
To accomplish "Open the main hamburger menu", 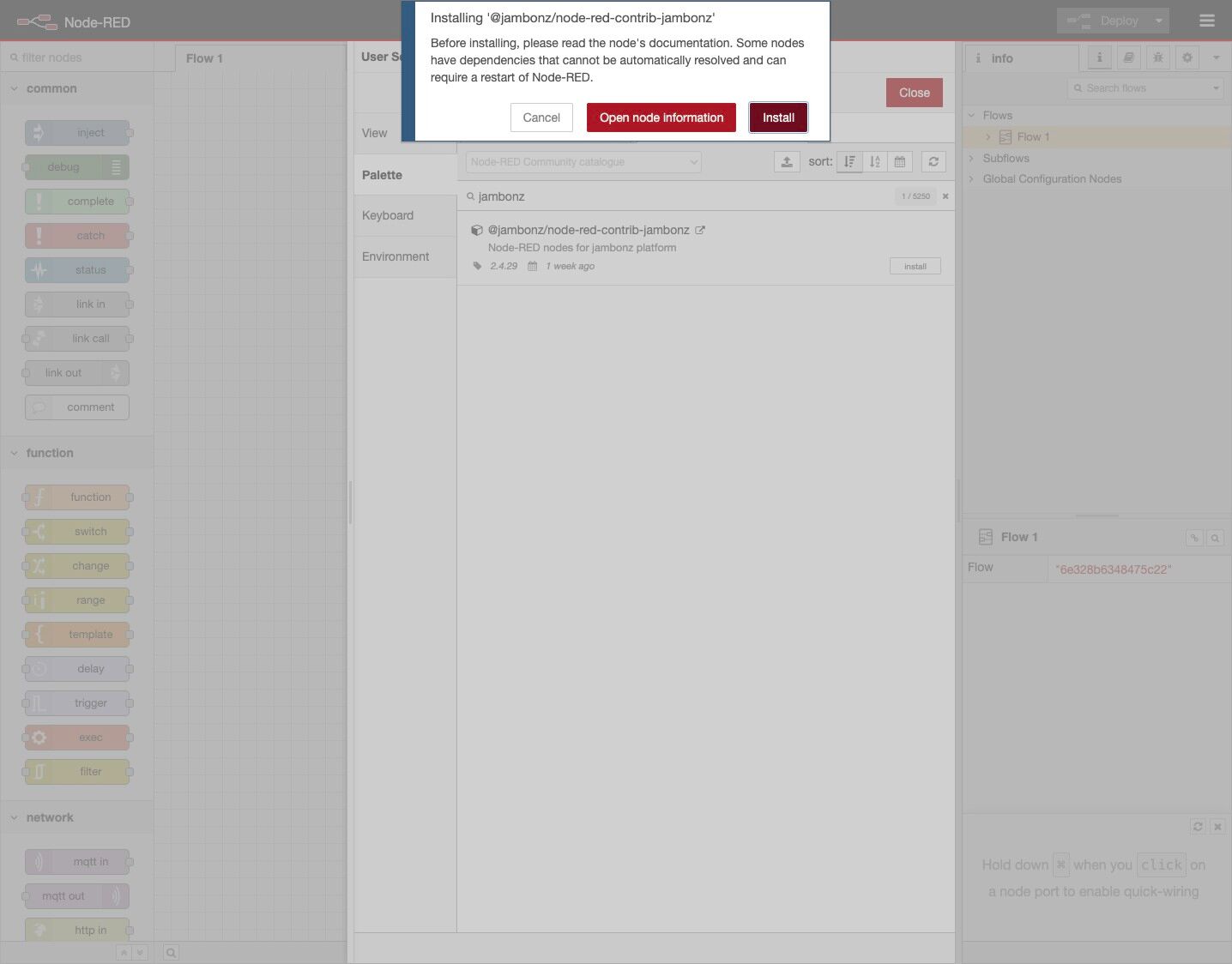I will [1207, 21].
